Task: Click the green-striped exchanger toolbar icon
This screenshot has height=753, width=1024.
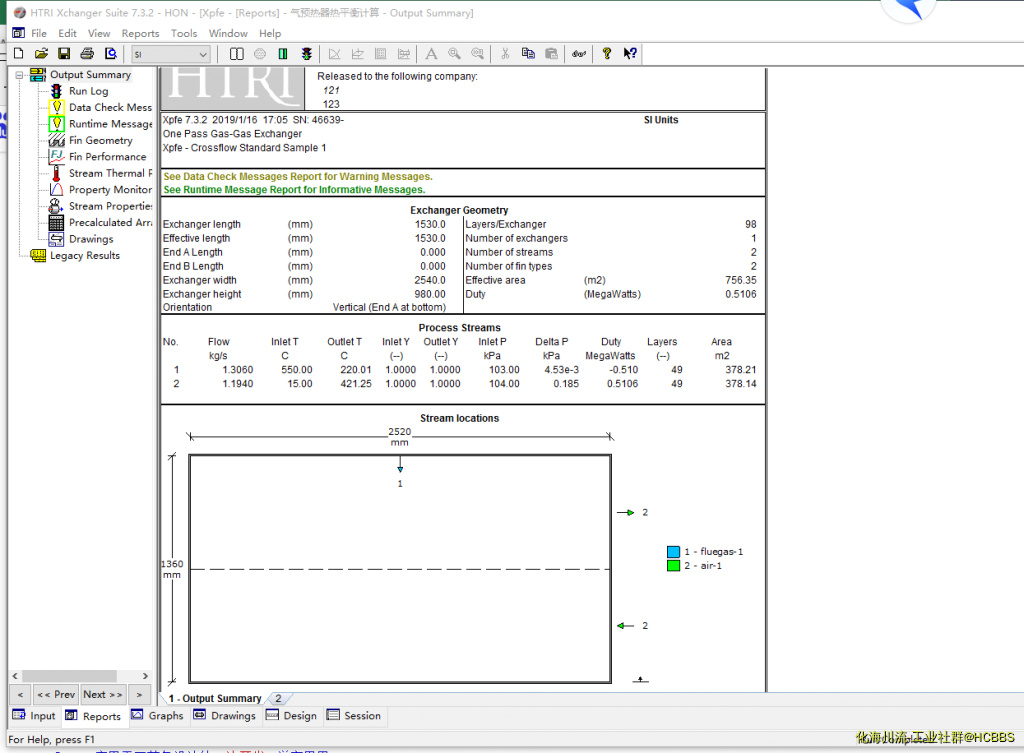Action: [x=283, y=54]
